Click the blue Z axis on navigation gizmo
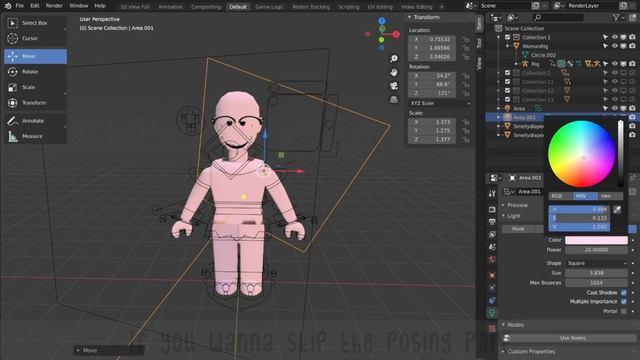Screen dimensions: 640x360 click(x=382, y=21)
